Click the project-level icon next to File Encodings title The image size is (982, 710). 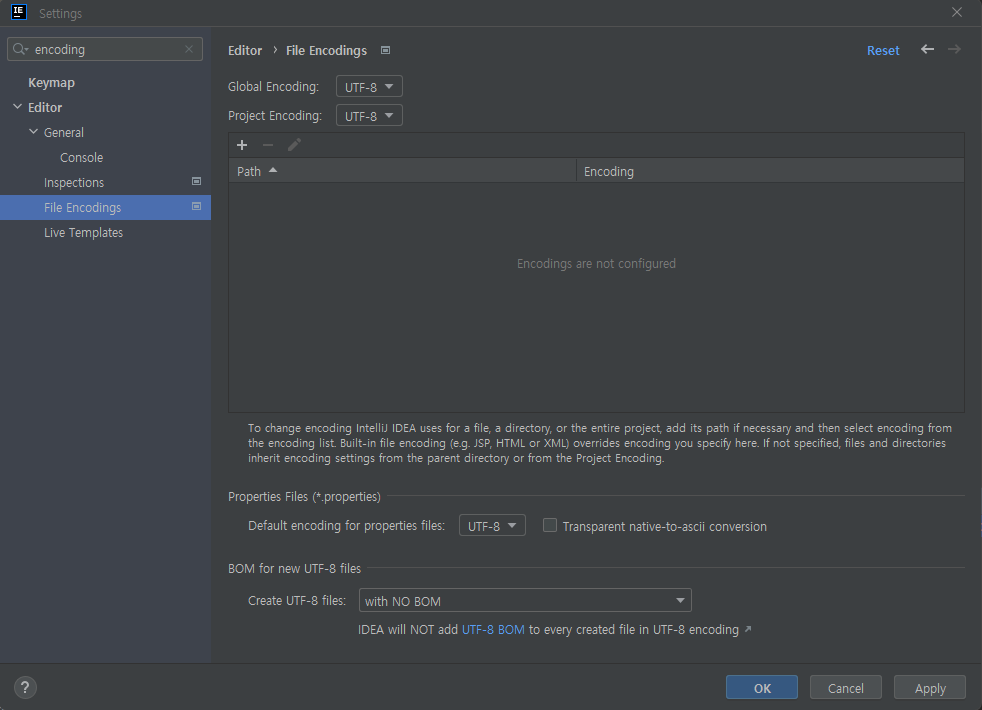point(386,50)
